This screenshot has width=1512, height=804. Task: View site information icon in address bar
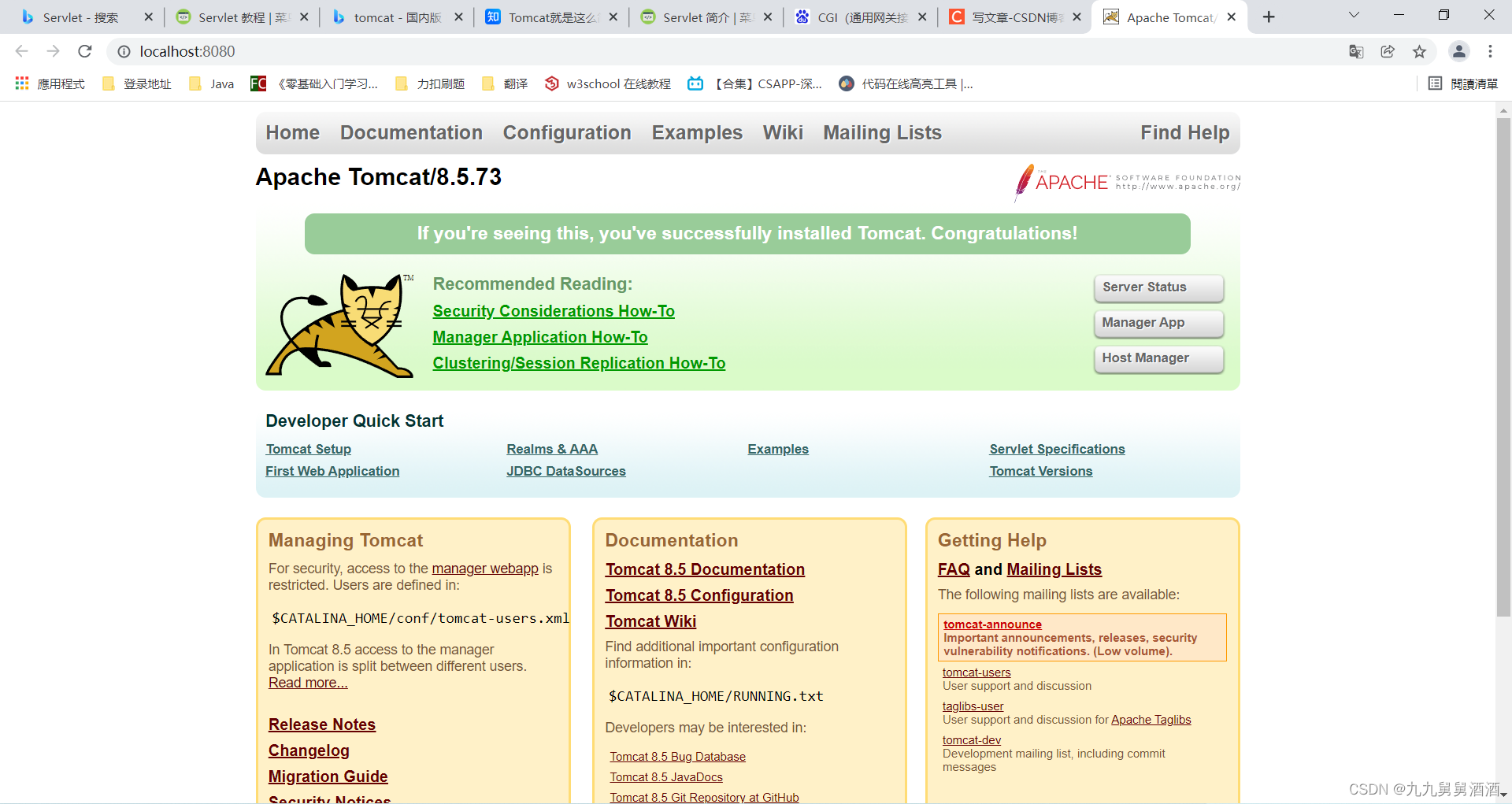click(124, 51)
